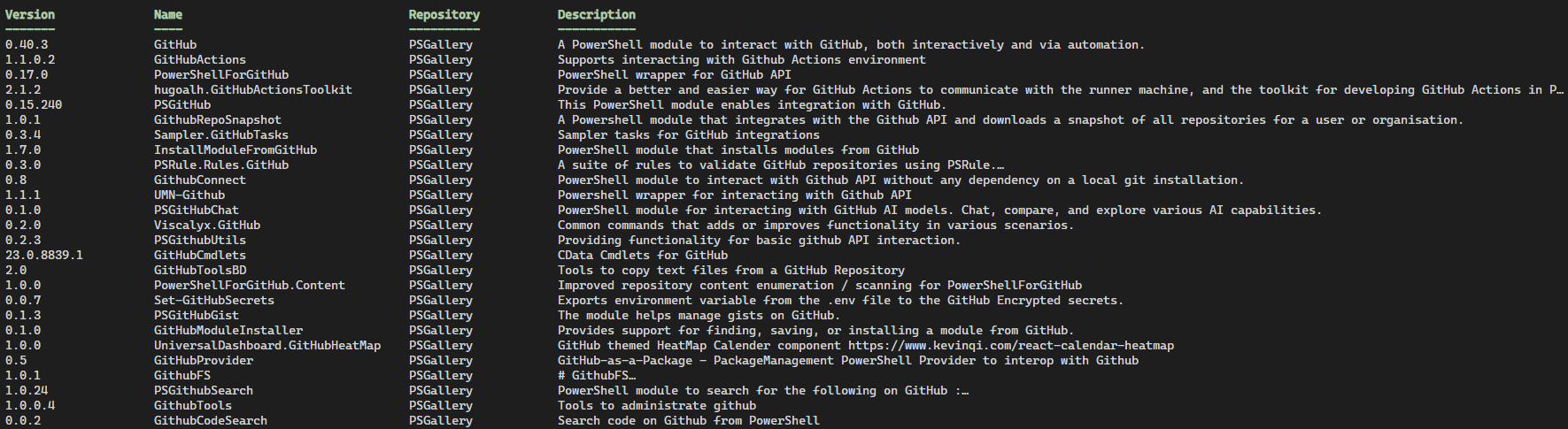Click the GitHubCmdlets description text

642,256
